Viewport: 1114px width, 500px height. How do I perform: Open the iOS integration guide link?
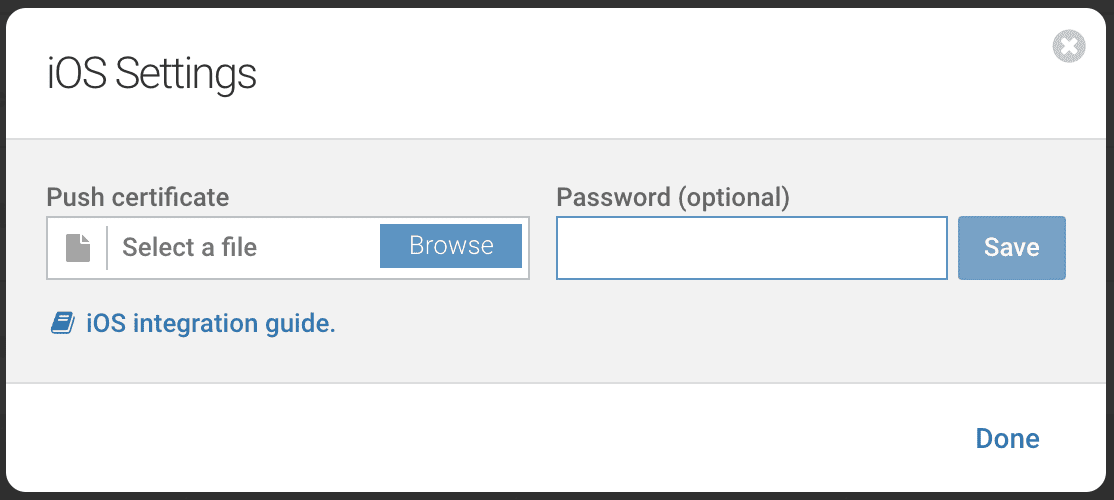click(x=210, y=323)
